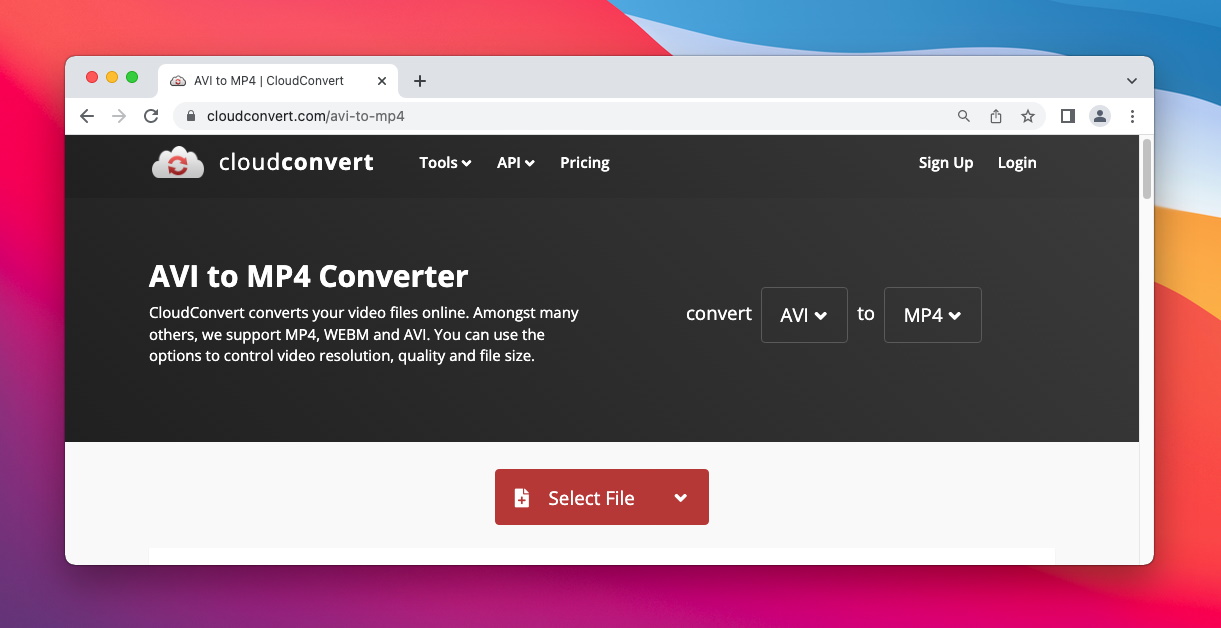Open the browser side panel icon
The height and width of the screenshot is (628, 1221).
[x=1067, y=116]
